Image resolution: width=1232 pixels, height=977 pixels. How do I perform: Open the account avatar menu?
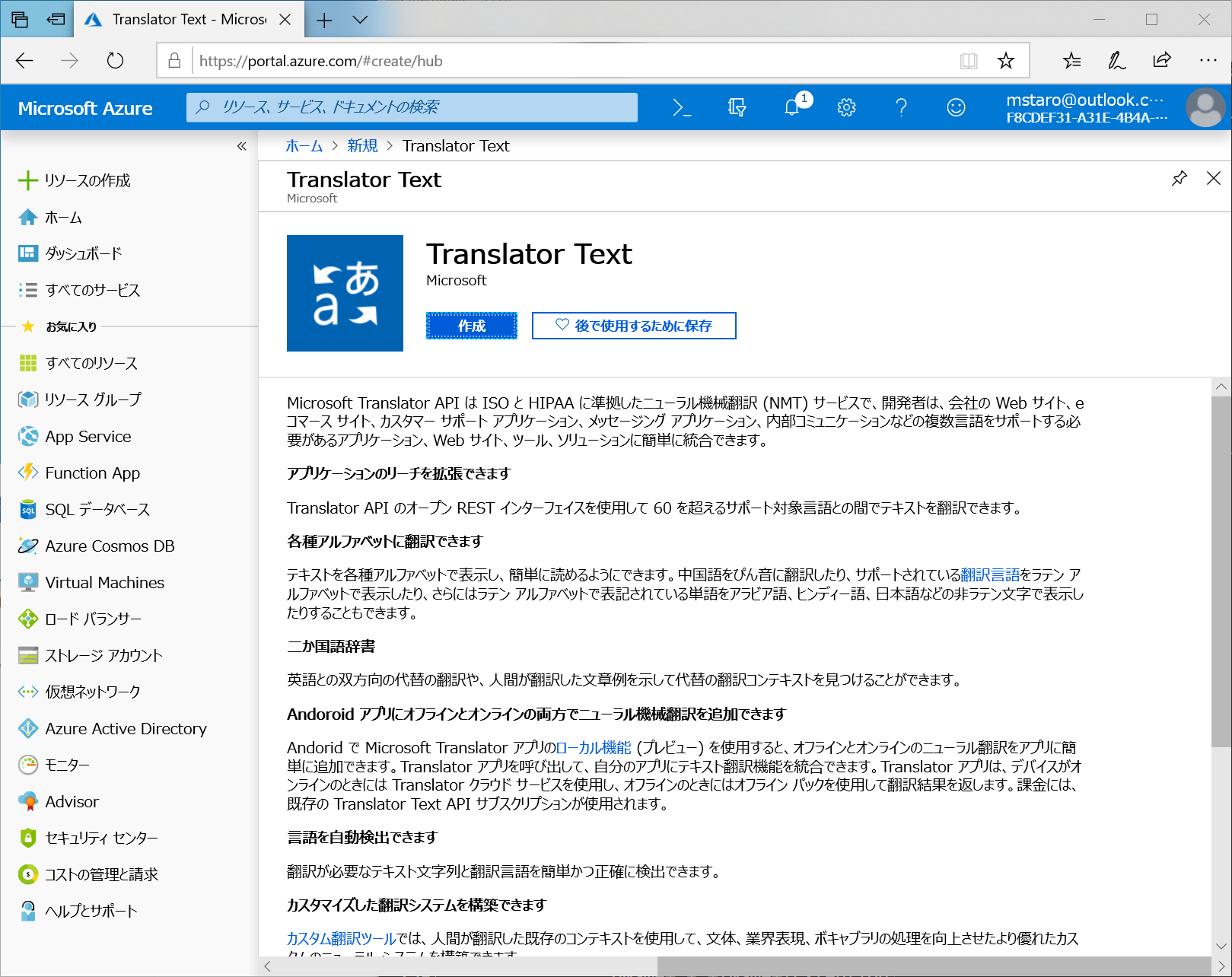(1205, 108)
